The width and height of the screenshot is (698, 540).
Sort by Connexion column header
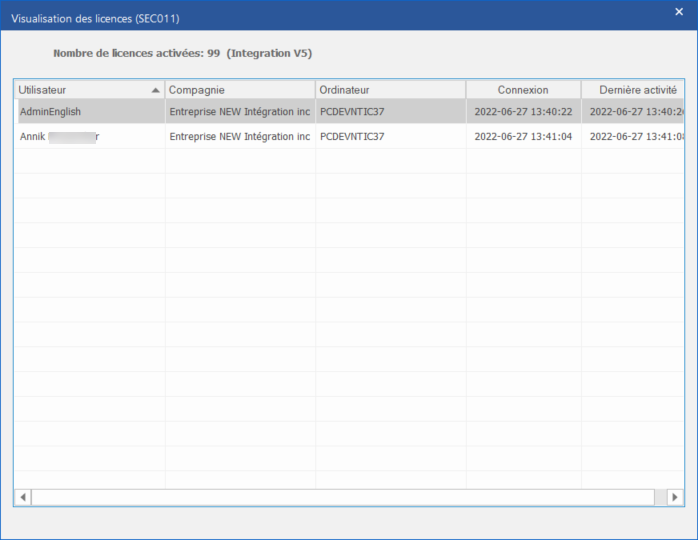pos(523,90)
